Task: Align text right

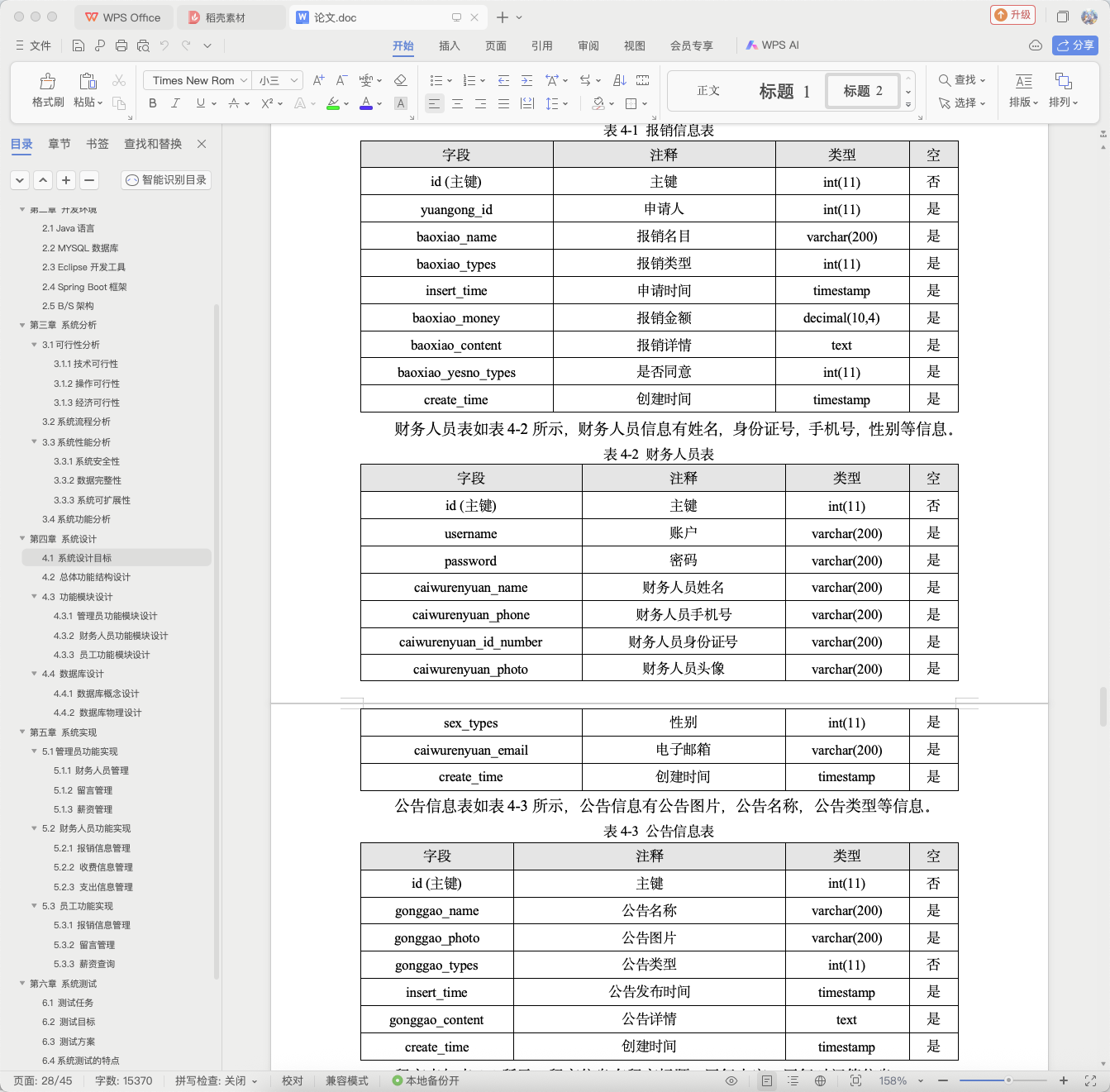Action: pos(480,103)
